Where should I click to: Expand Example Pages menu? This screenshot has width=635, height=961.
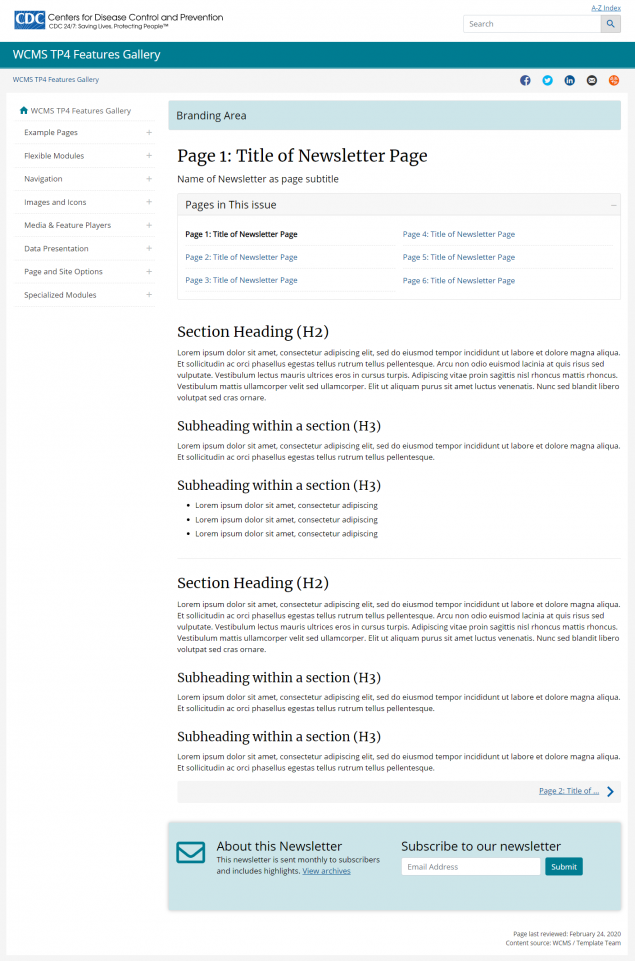149,132
